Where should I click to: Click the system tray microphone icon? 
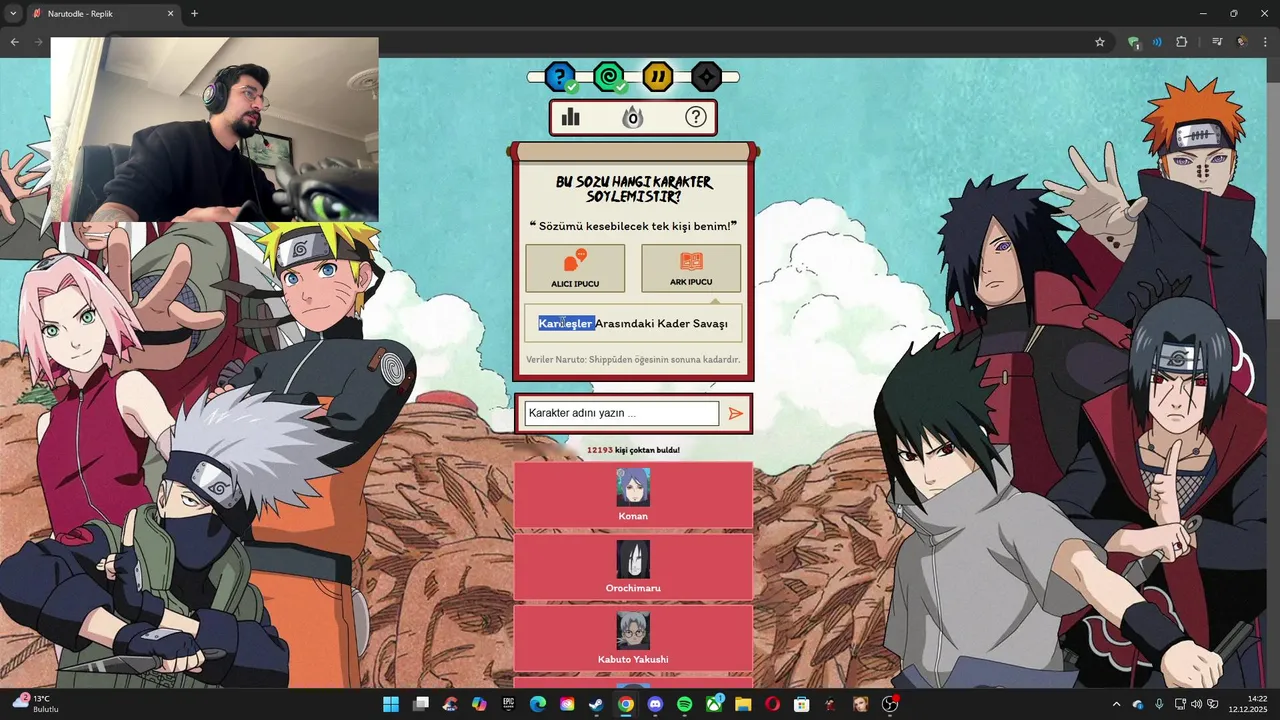click(1159, 704)
